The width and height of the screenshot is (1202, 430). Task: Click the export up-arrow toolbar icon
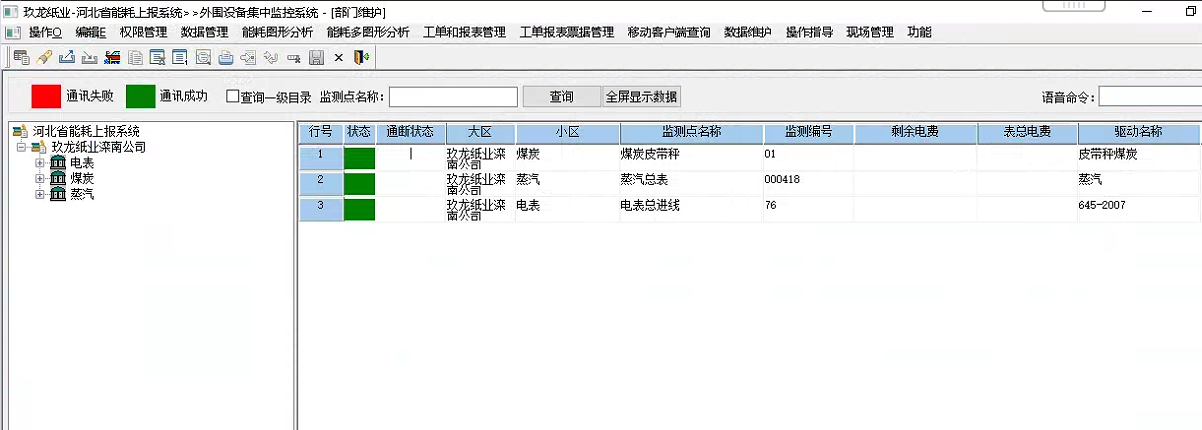(x=66, y=57)
